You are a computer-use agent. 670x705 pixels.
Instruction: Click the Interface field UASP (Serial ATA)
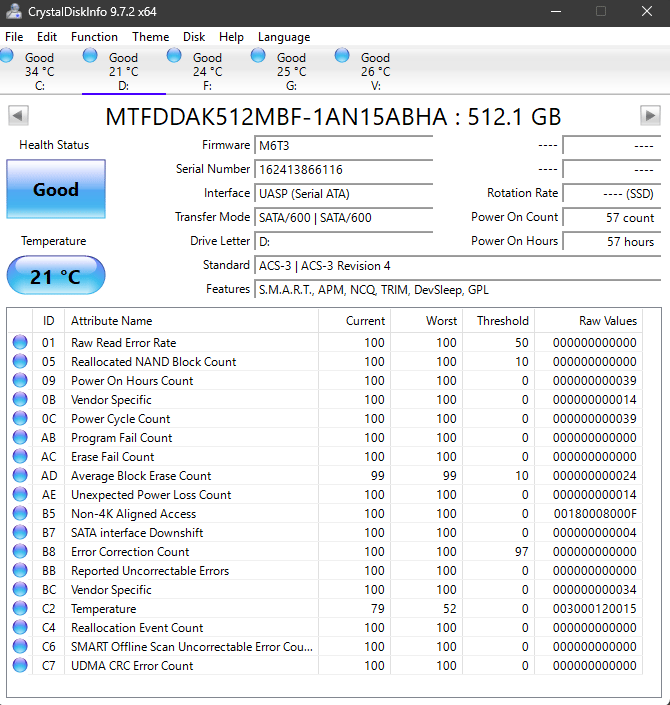click(x=344, y=194)
